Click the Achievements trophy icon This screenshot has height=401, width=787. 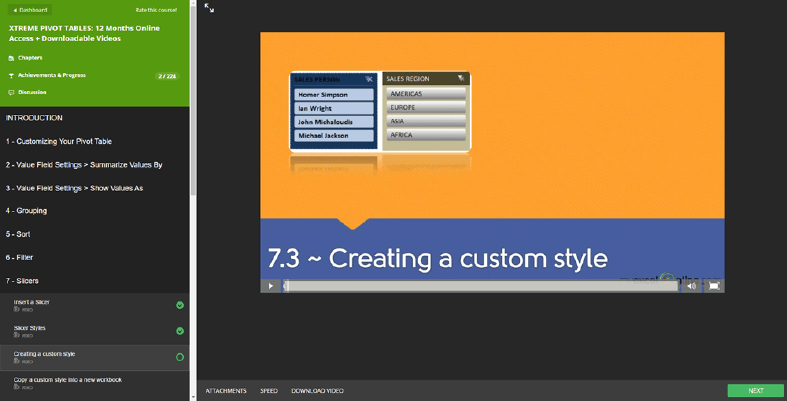[x=11, y=76]
